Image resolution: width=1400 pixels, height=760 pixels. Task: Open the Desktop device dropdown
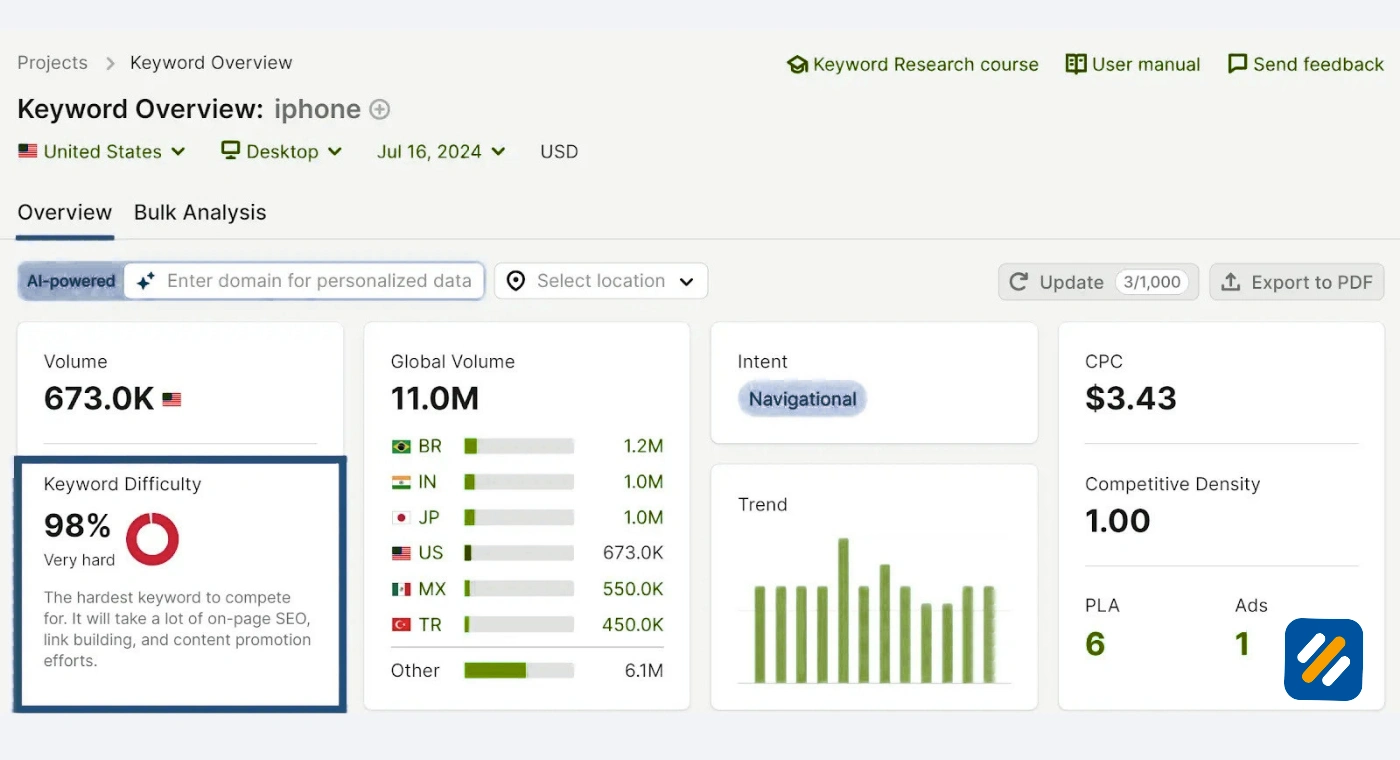click(x=282, y=151)
